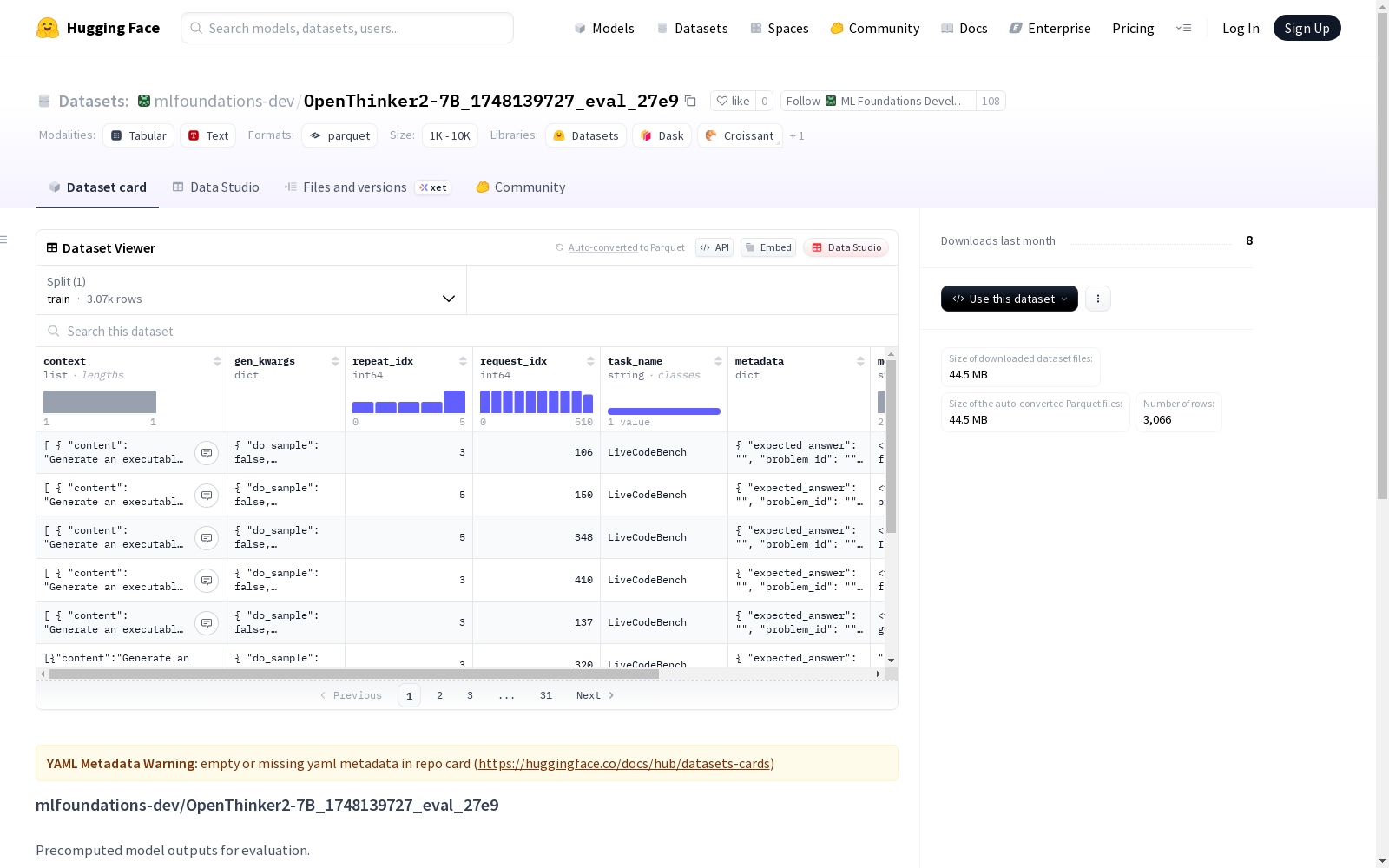This screenshot has height=868, width=1389.
Task: Open the dataset Community tab
Action: click(521, 187)
